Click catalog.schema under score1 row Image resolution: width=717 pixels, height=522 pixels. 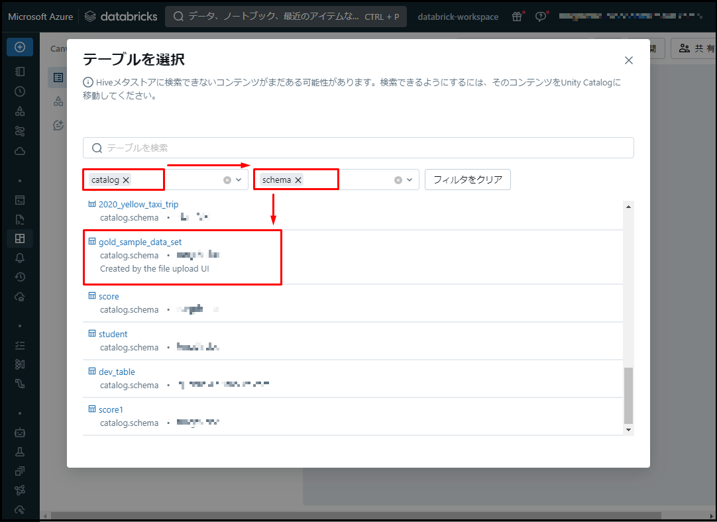click(129, 423)
